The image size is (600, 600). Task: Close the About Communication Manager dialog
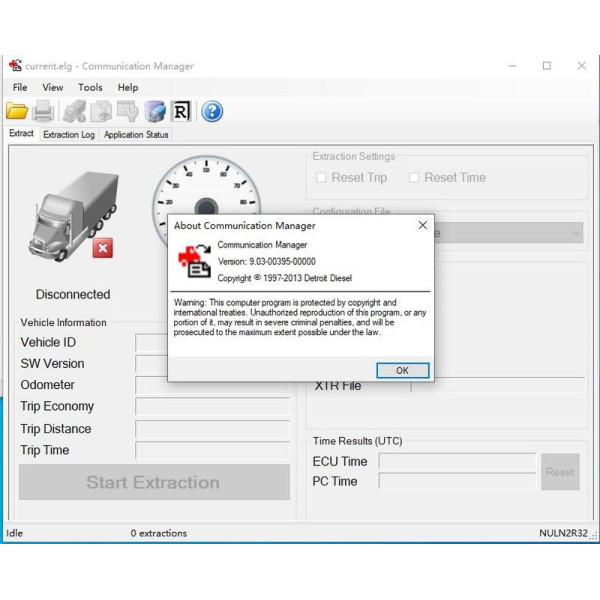coord(422,226)
